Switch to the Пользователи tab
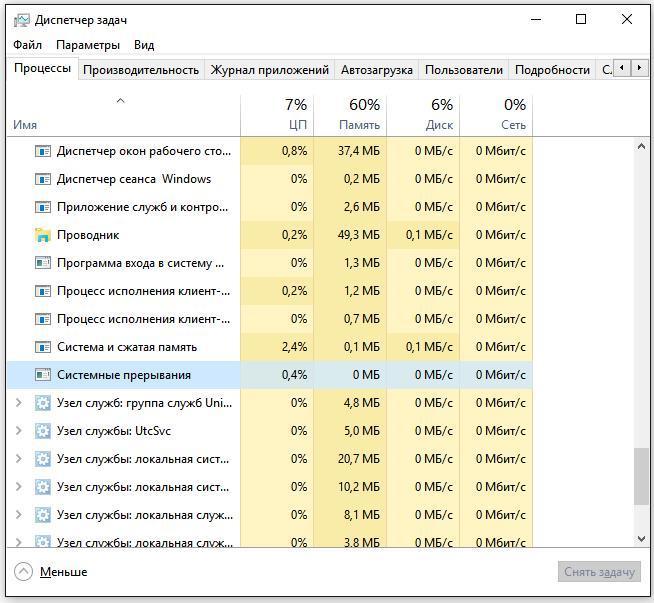Viewport: 654px width, 603px height. click(x=464, y=70)
